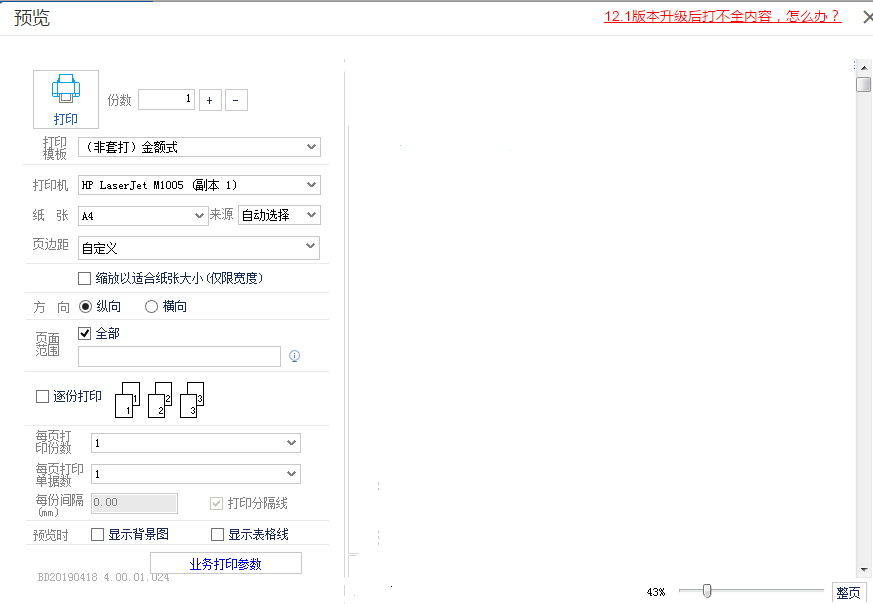The width and height of the screenshot is (873, 604).
Task: Toggle 显示背景图 checkbox
Action: [97, 535]
